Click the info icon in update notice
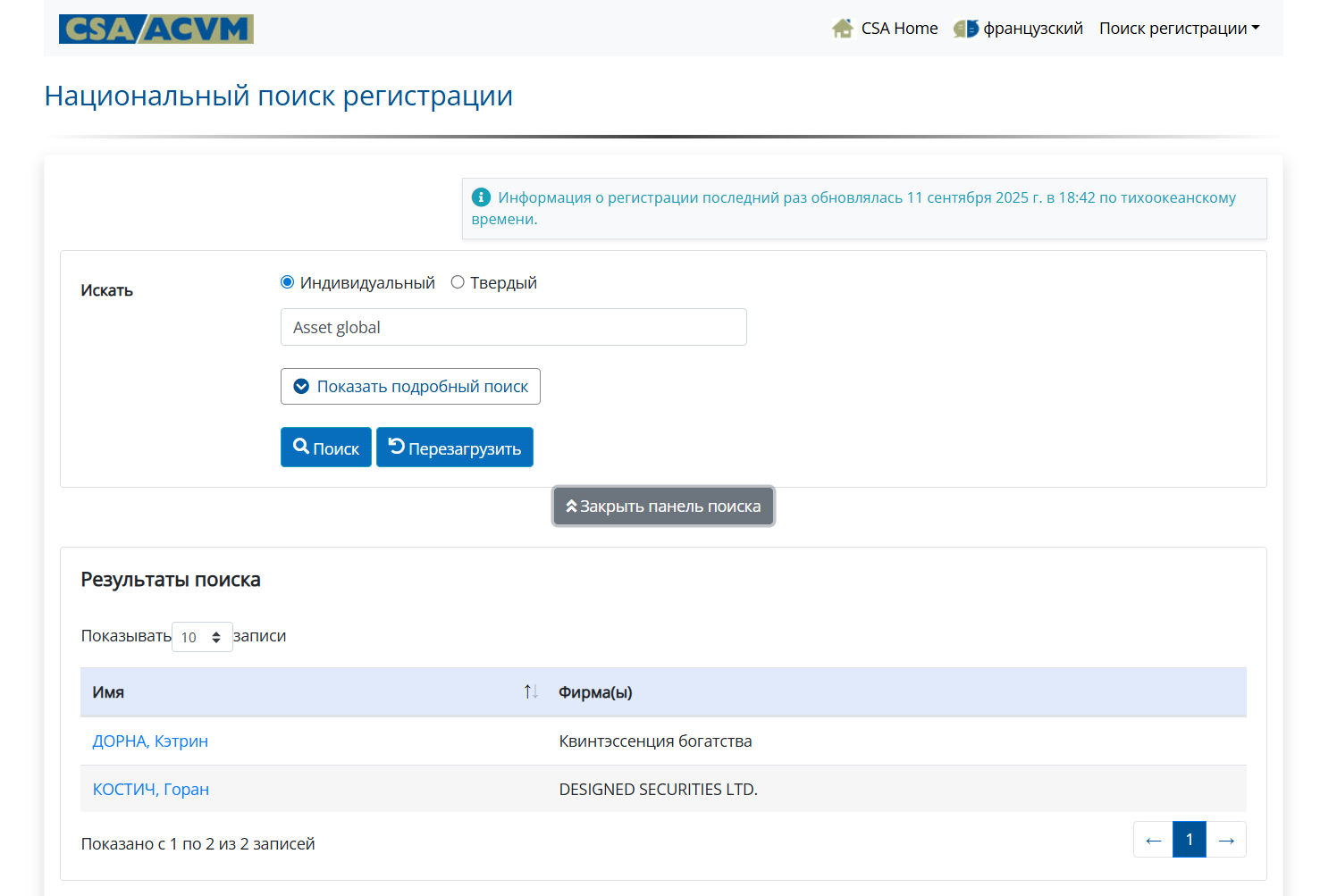 tap(481, 197)
